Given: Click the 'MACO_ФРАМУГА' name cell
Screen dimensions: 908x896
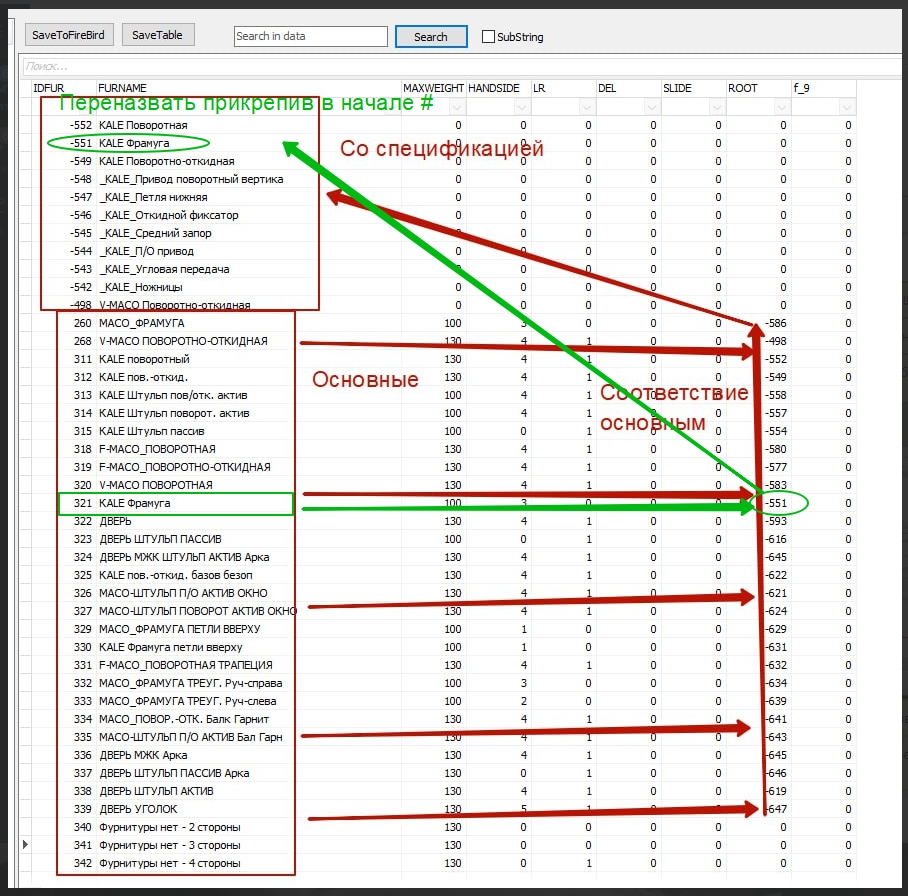Looking at the screenshot, I should 141,323.
